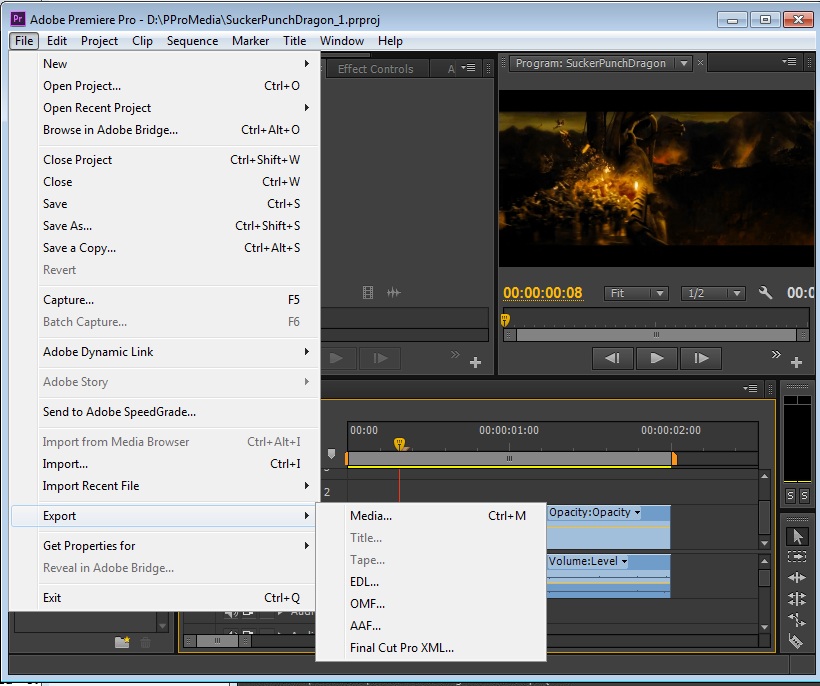Open the Opacity:Opacity clip effect dropdown
Image resolution: width=820 pixels, height=686 pixels.
click(637, 512)
